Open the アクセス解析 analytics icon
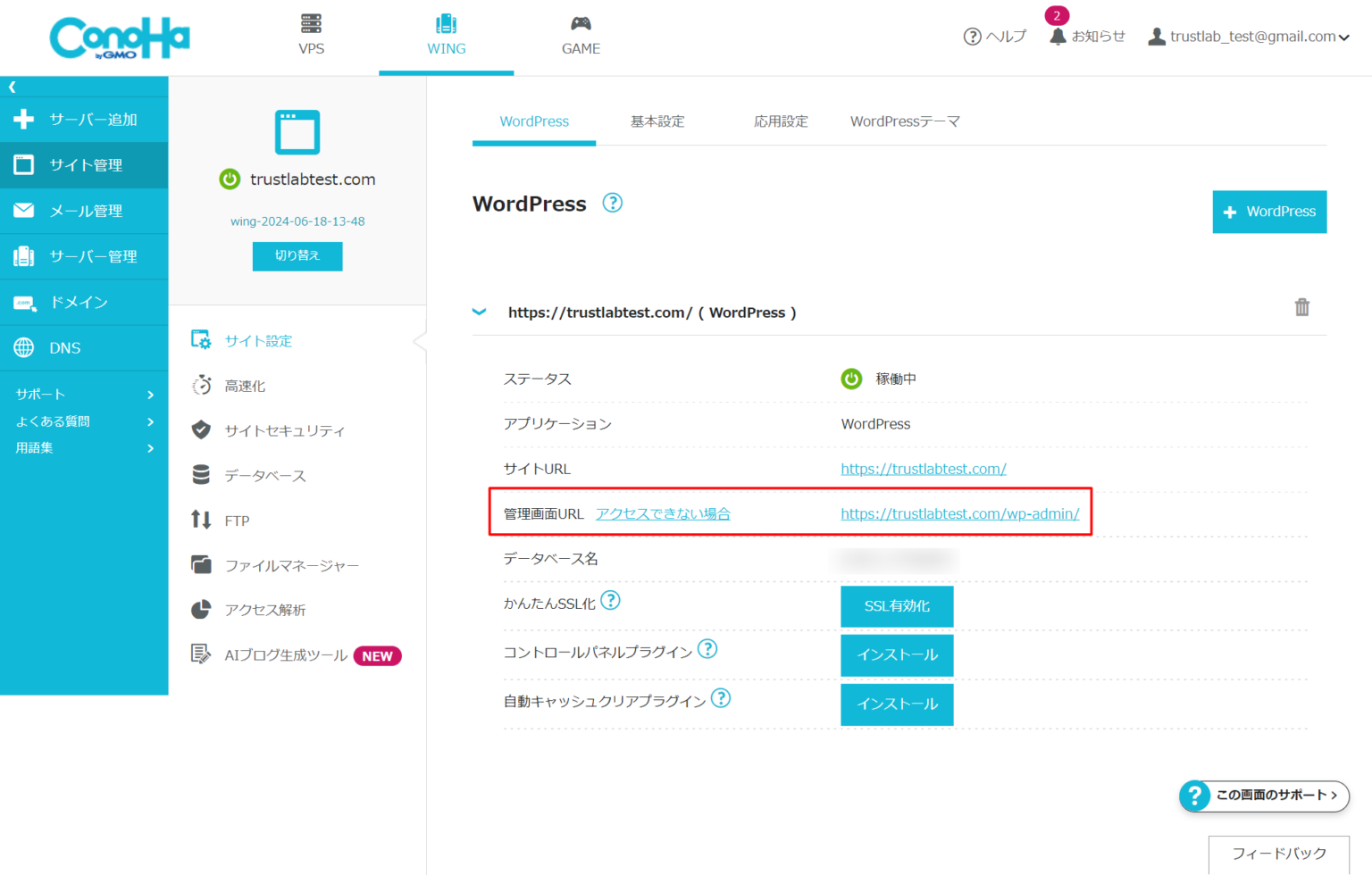This screenshot has height=875, width=1372. [x=200, y=610]
